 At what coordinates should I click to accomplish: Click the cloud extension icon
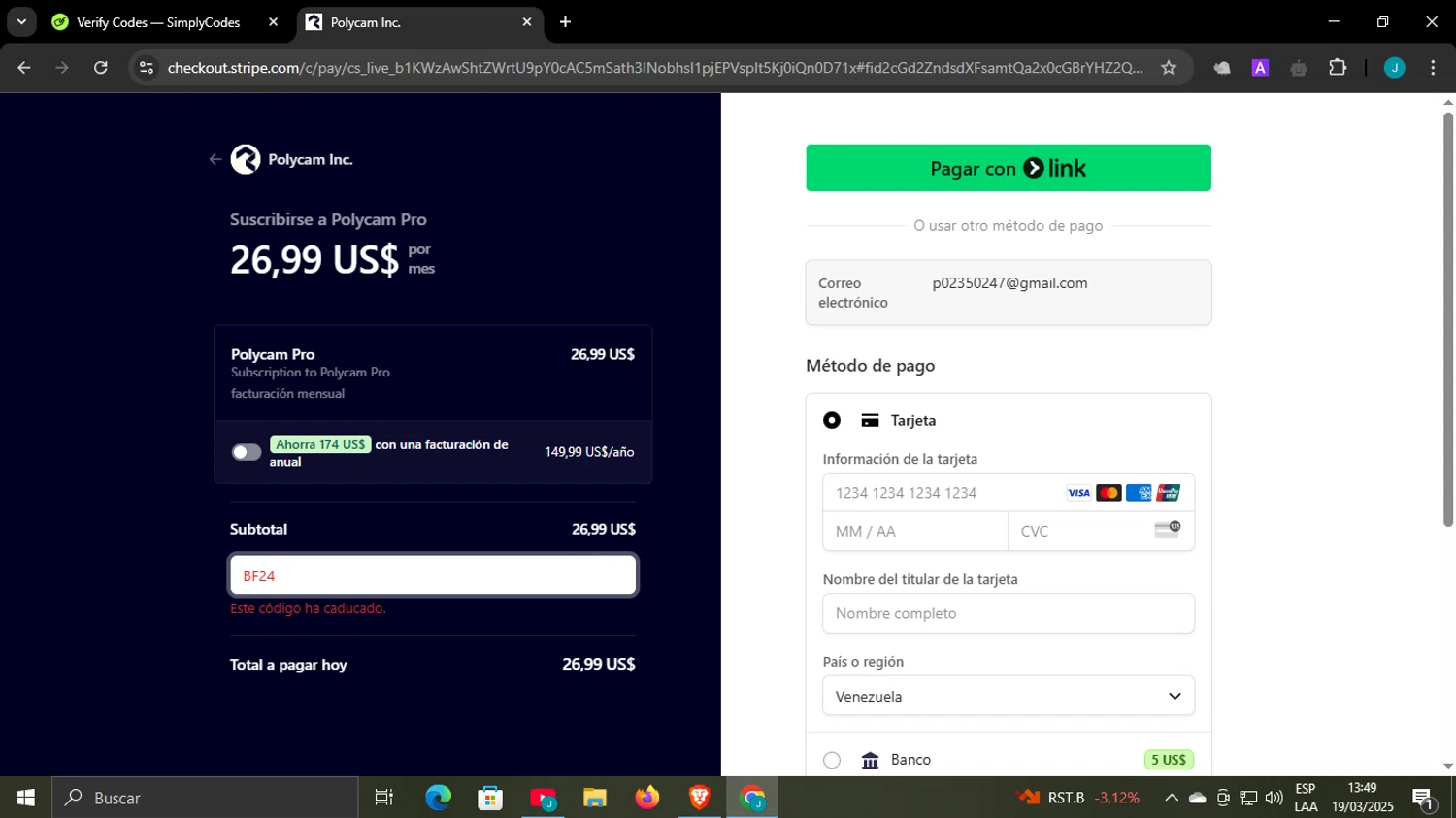1222,68
